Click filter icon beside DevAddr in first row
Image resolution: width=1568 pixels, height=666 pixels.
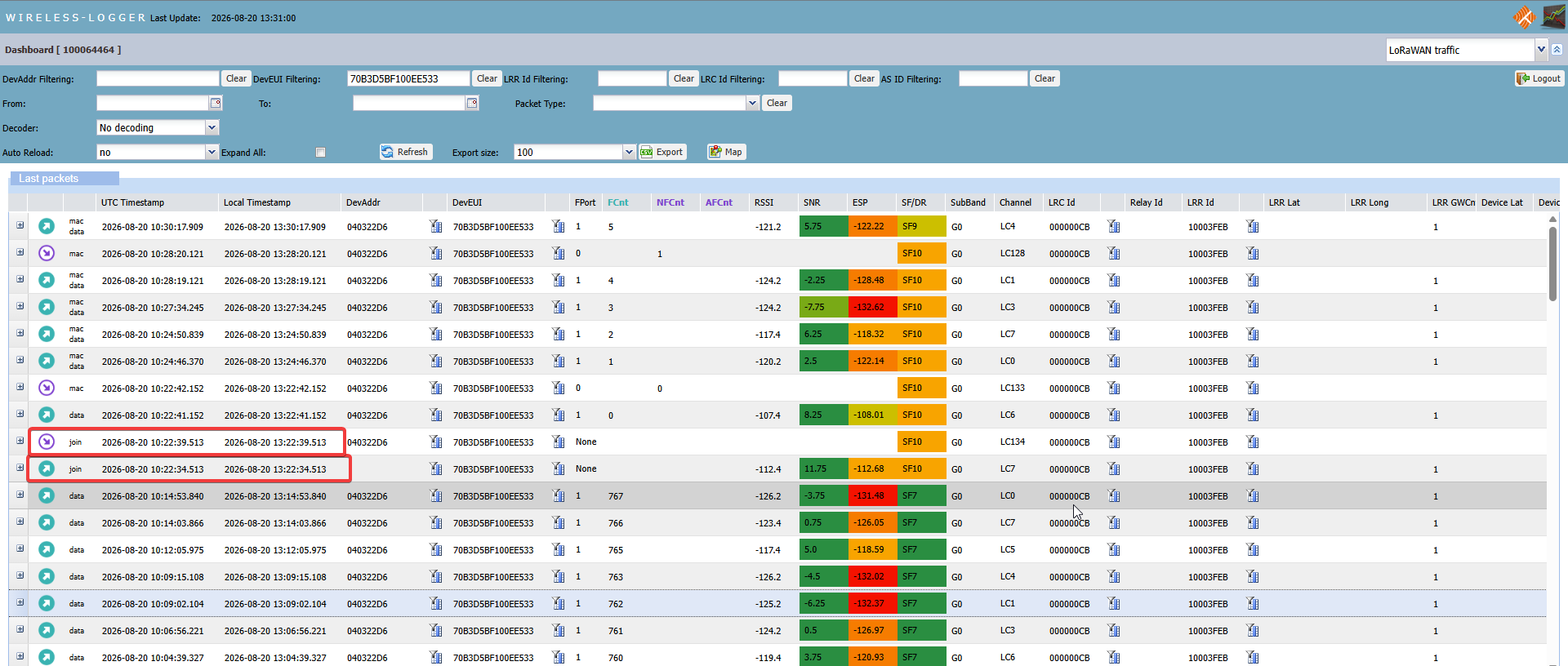pyautogui.click(x=436, y=226)
